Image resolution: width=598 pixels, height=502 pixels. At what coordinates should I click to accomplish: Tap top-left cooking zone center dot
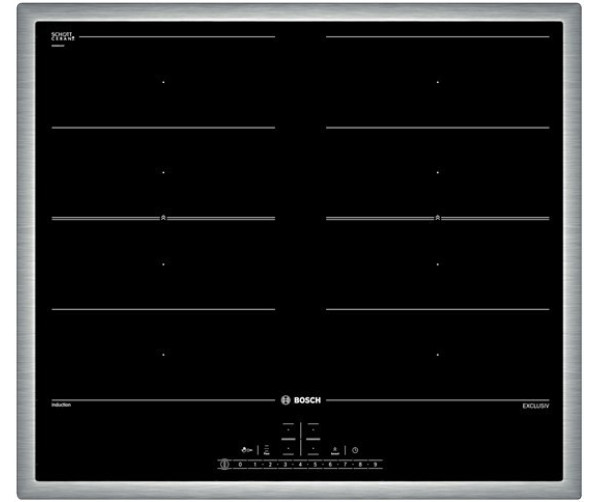[163, 82]
